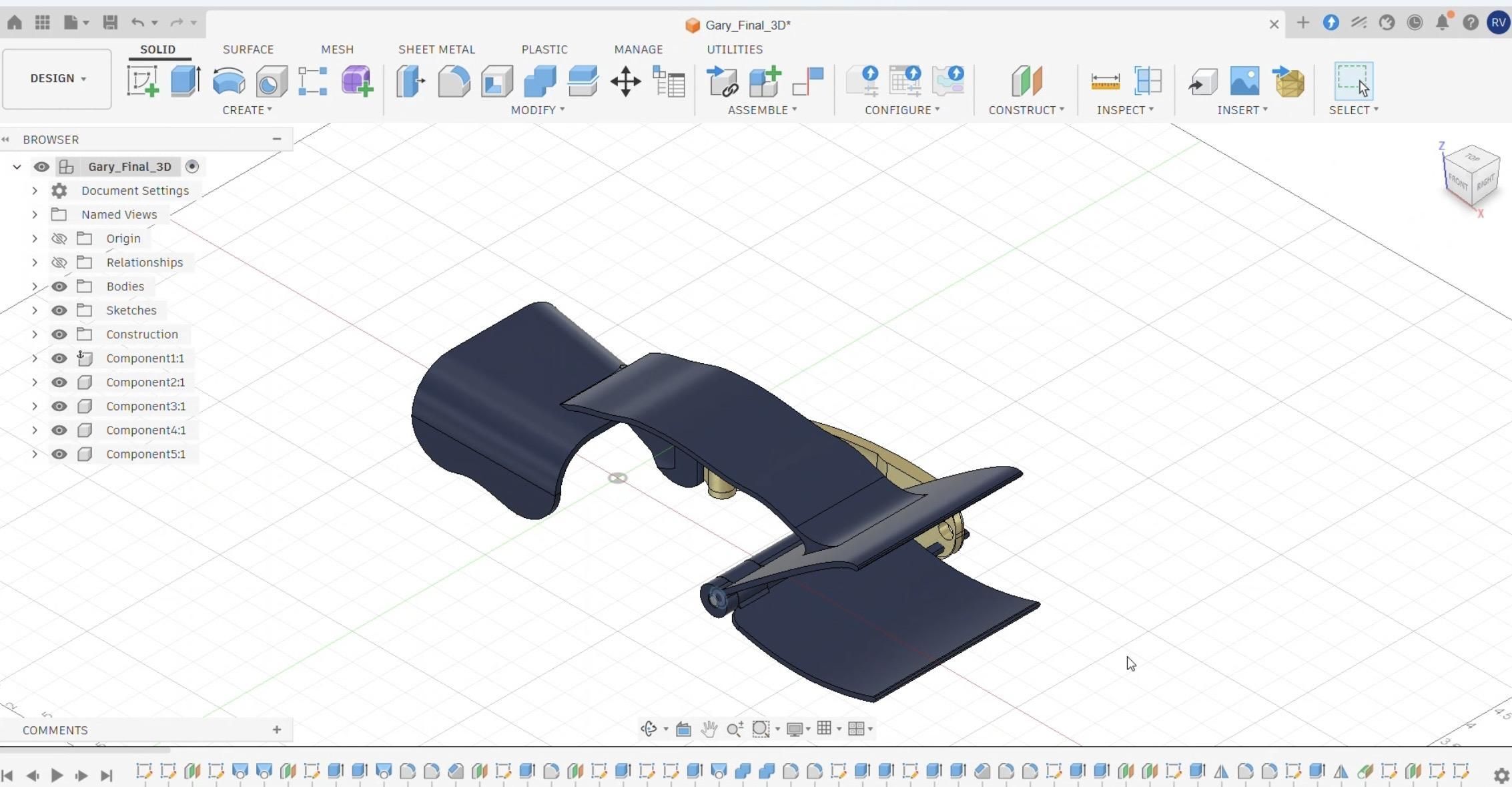This screenshot has height=787, width=1512.
Task: Hide the Gary_Final_3D root component
Action: pyautogui.click(x=41, y=167)
